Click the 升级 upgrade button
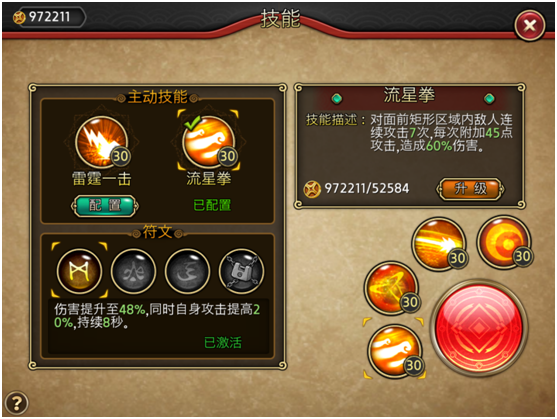The image size is (557, 419). (470, 189)
